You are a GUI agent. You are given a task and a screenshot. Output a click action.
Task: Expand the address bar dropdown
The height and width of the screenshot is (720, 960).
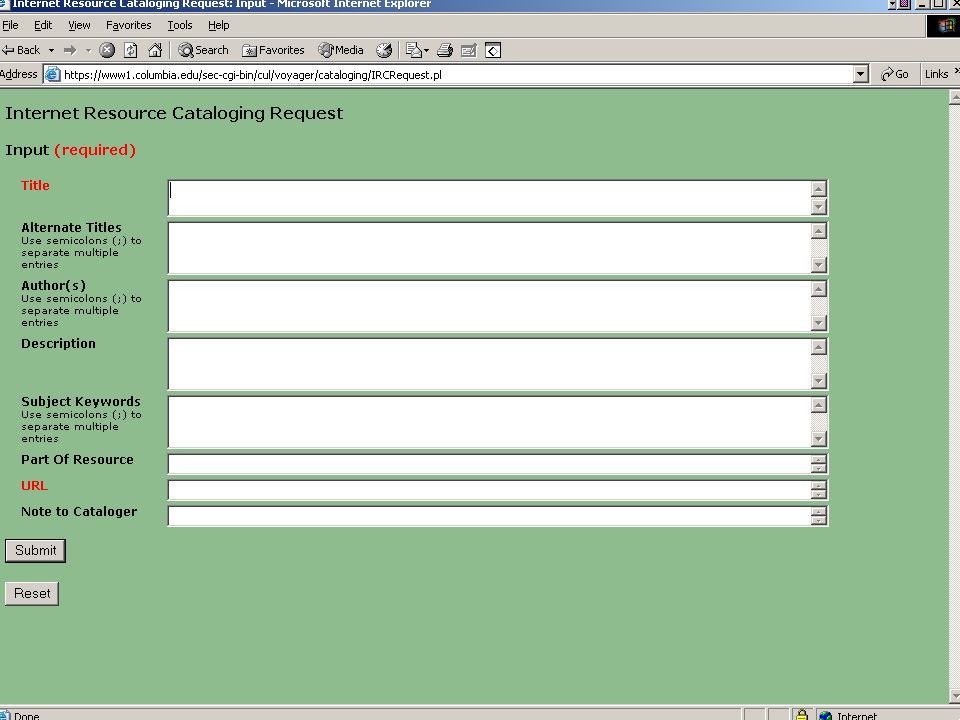(x=860, y=75)
